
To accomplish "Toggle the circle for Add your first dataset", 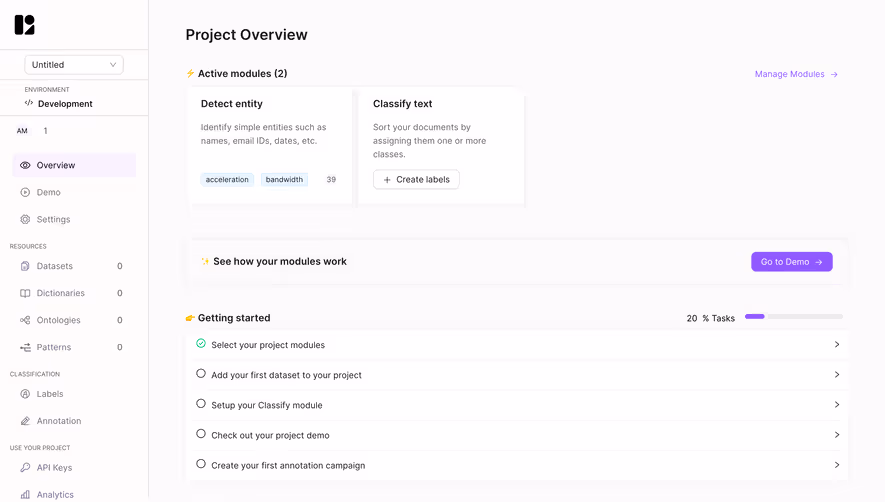I will [201, 373].
